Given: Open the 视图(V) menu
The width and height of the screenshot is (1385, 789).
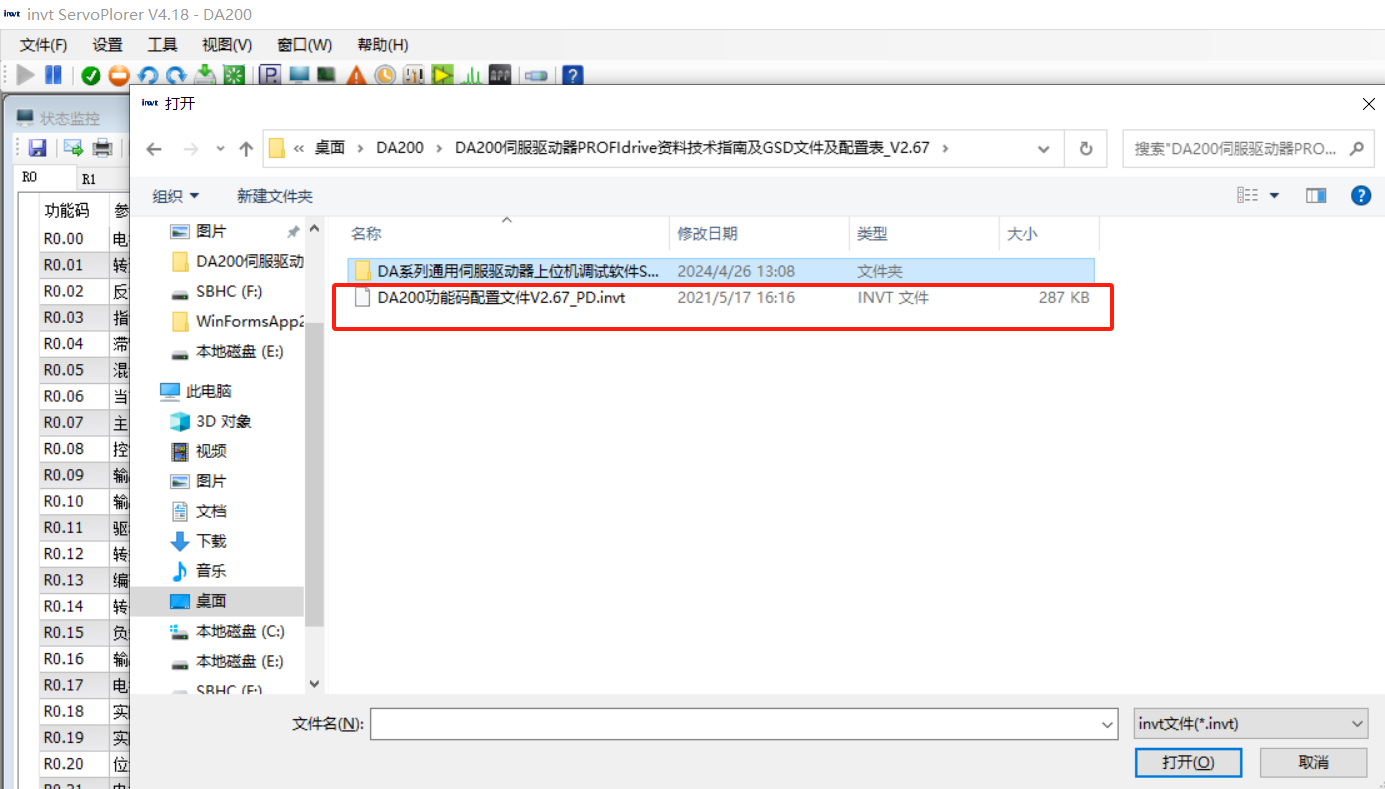Looking at the screenshot, I should [227, 45].
